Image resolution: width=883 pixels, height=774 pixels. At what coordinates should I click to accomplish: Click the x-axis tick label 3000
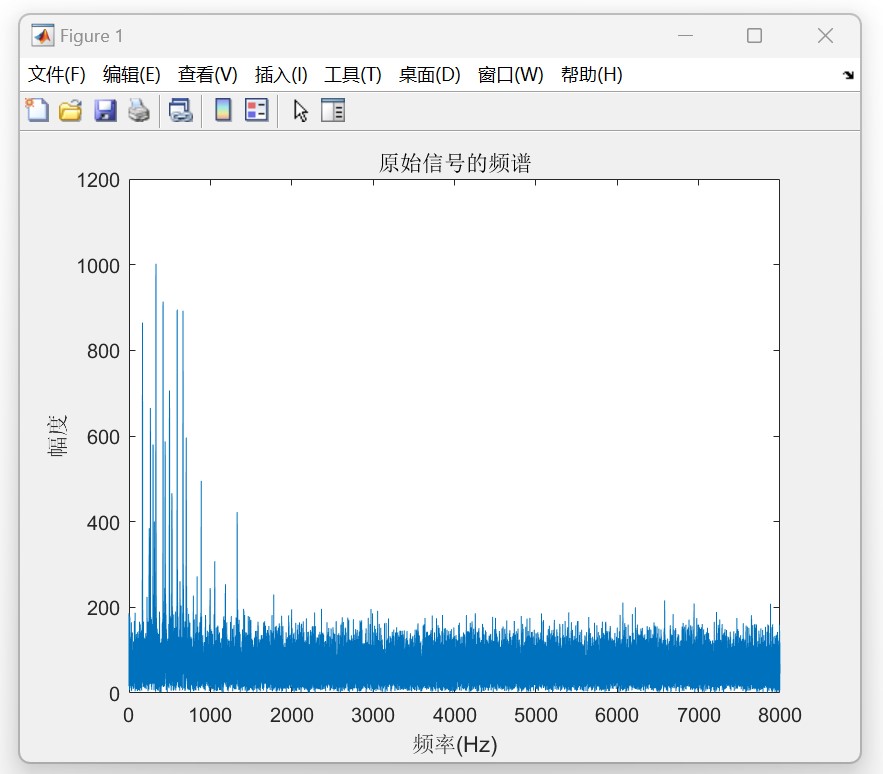[x=373, y=715]
